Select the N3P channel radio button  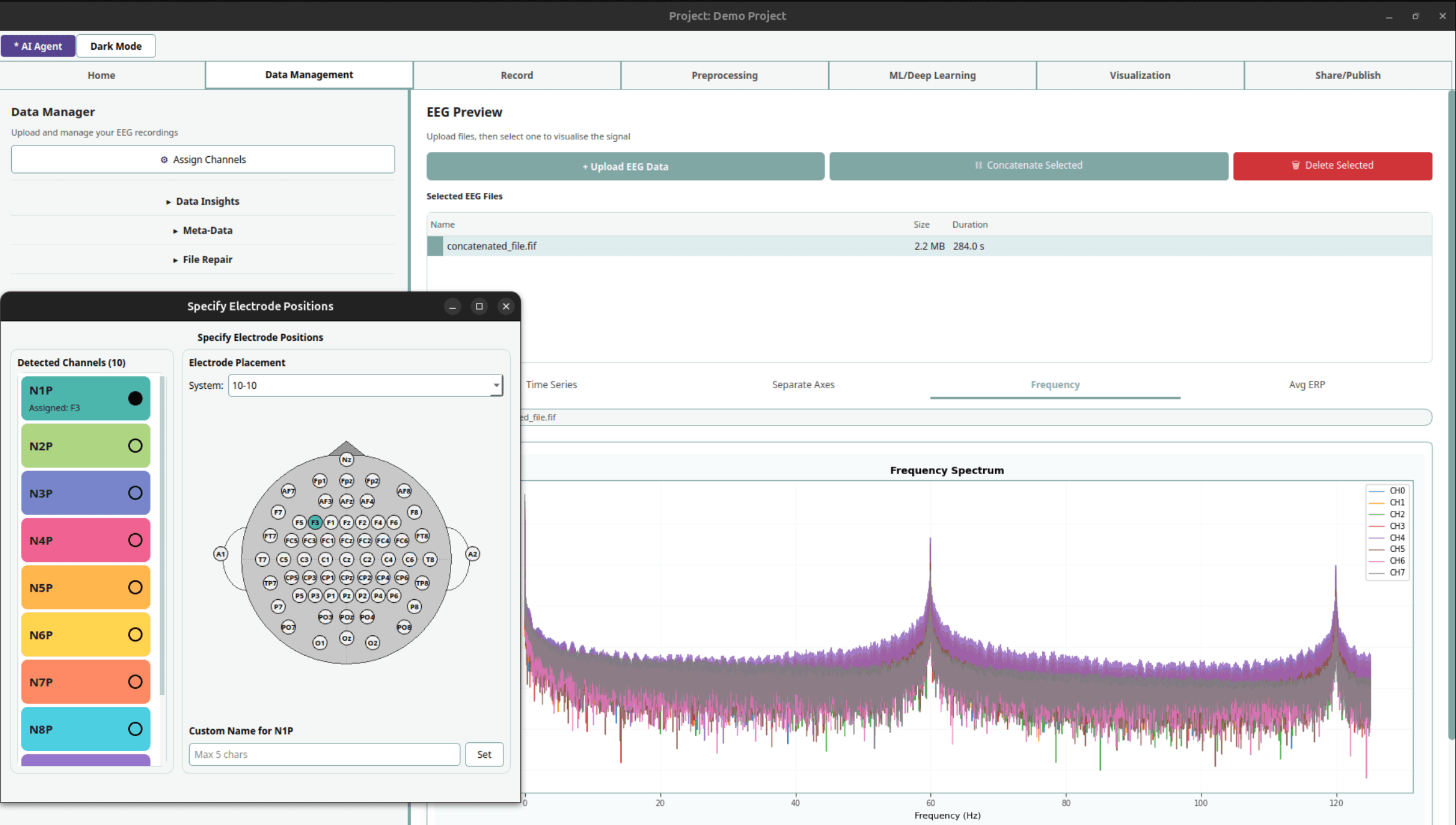(135, 493)
